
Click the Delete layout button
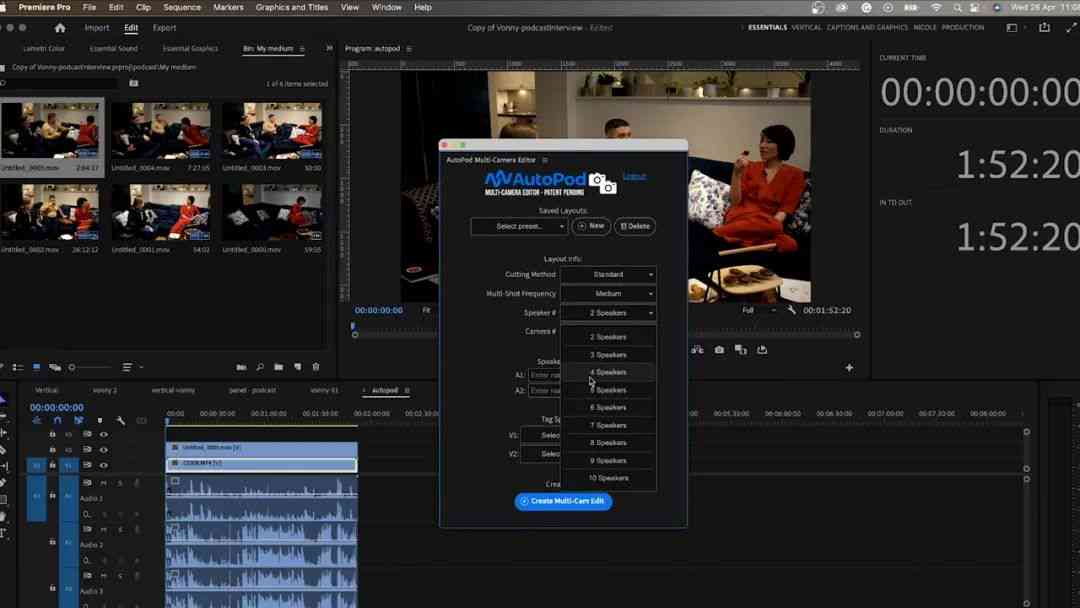pos(634,227)
